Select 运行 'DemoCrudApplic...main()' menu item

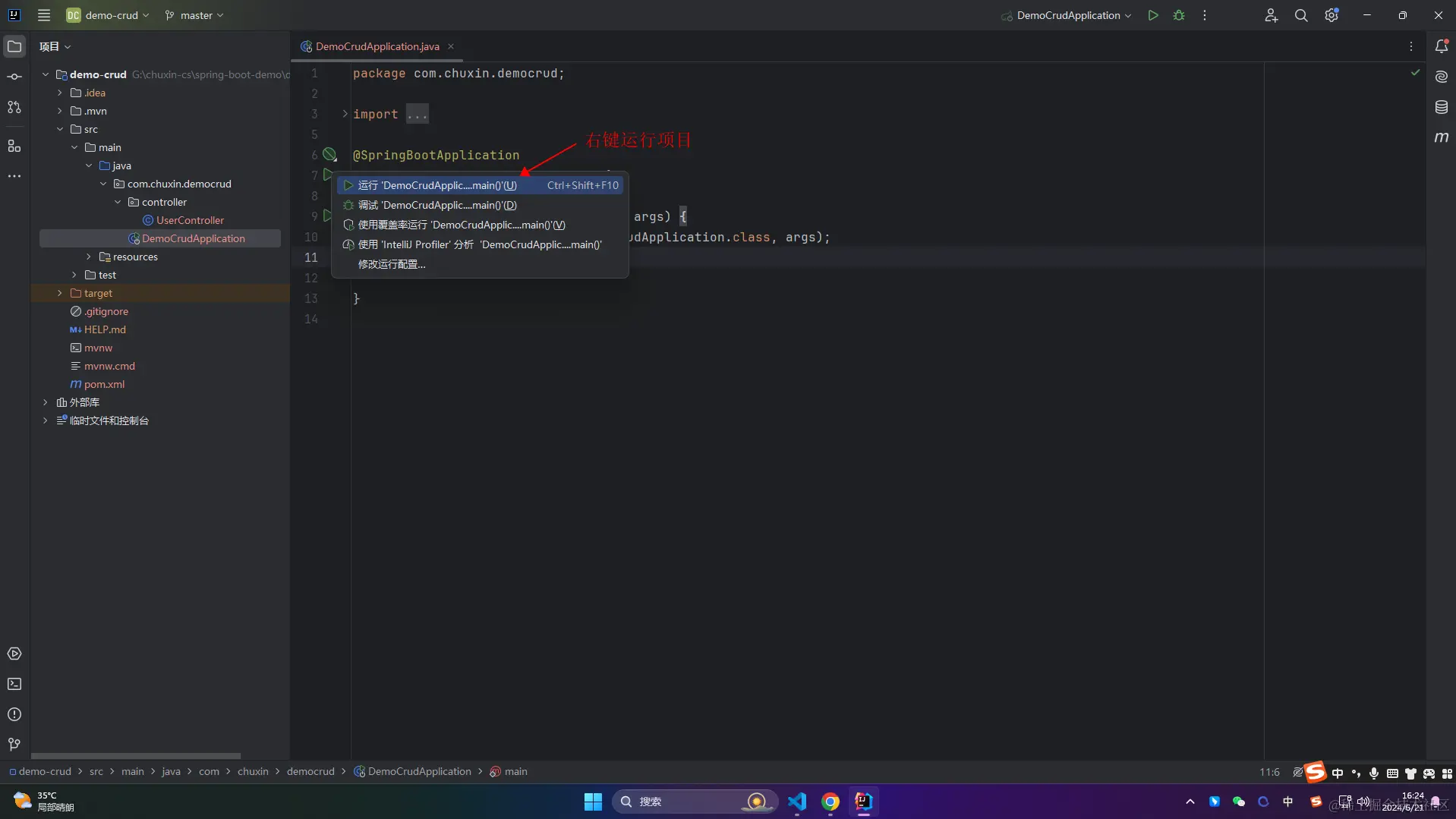point(480,185)
